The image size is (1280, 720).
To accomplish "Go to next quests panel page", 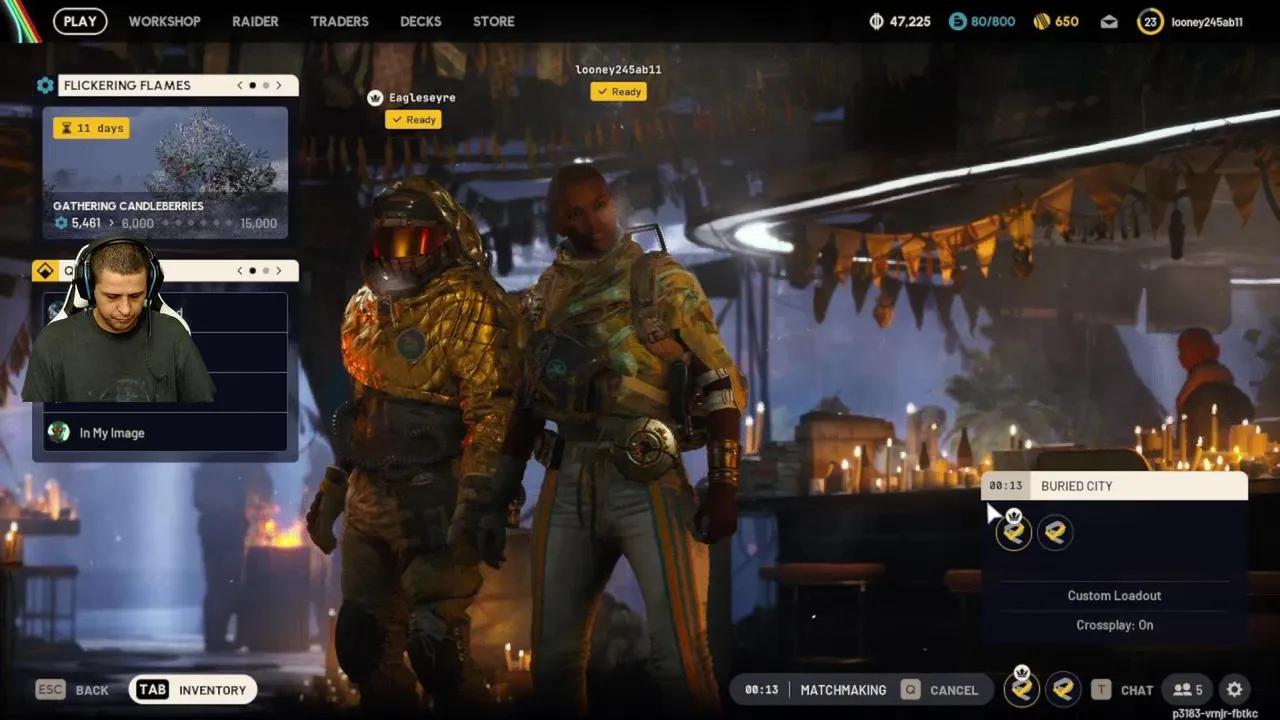I will point(278,270).
